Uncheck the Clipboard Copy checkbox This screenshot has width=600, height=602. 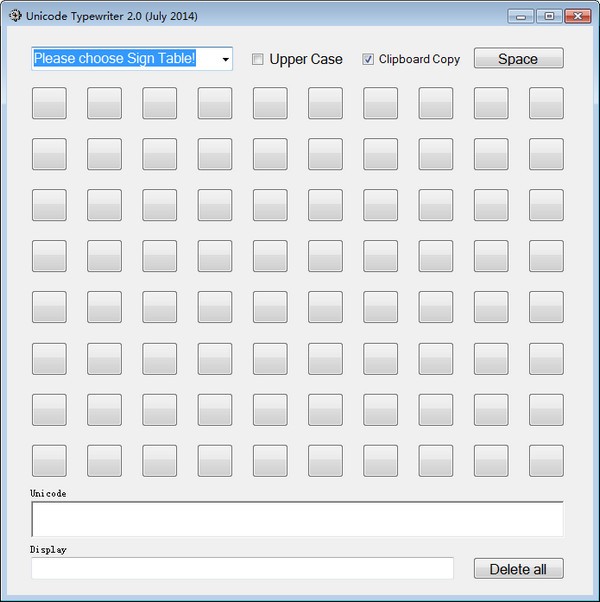tap(368, 59)
